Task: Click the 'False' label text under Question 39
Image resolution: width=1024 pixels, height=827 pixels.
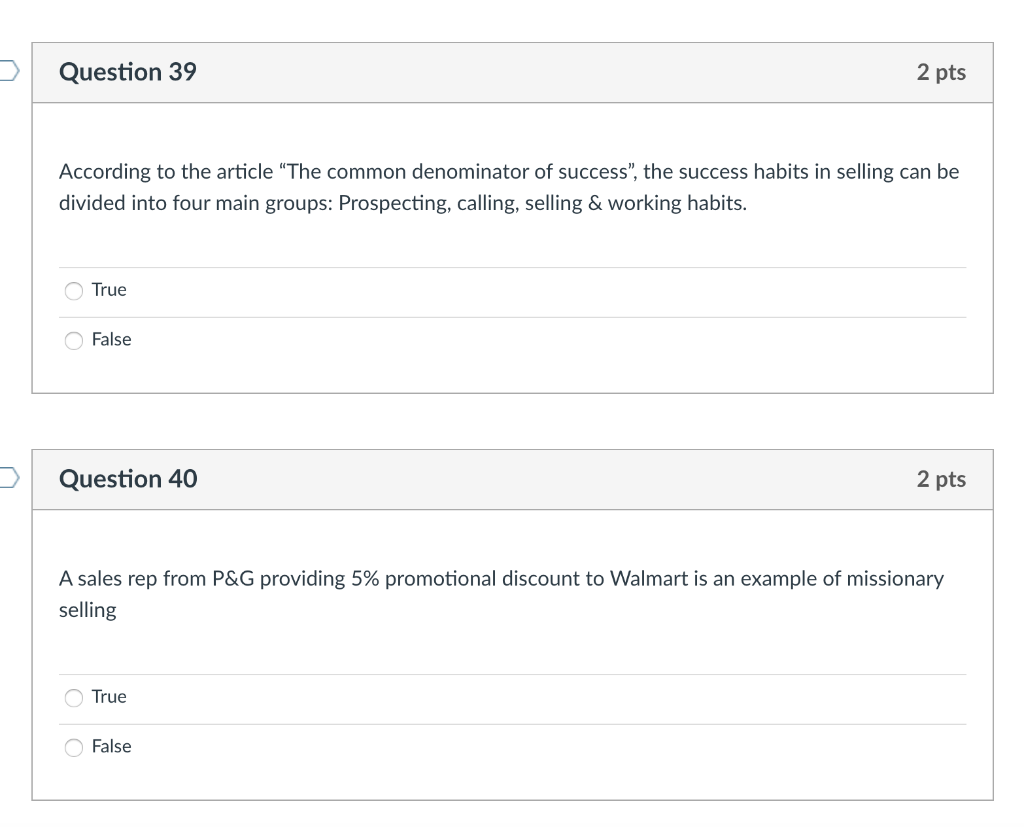Action: (111, 340)
